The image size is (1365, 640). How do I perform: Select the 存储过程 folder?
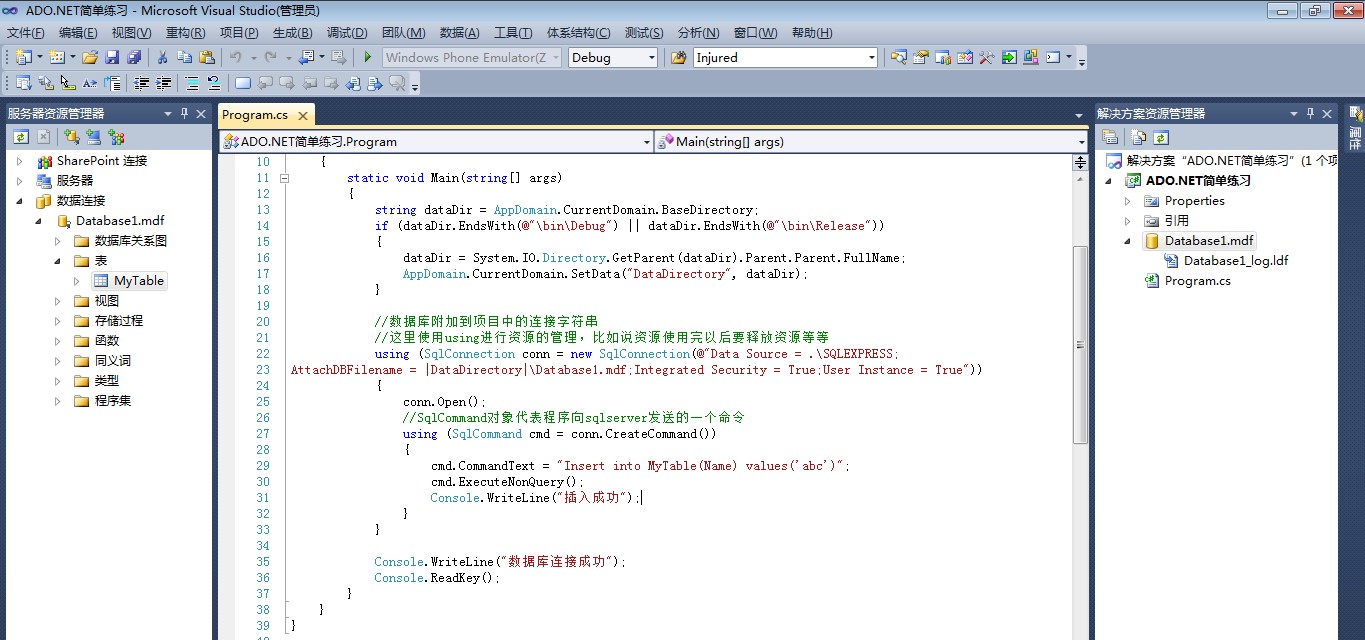coord(119,321)
